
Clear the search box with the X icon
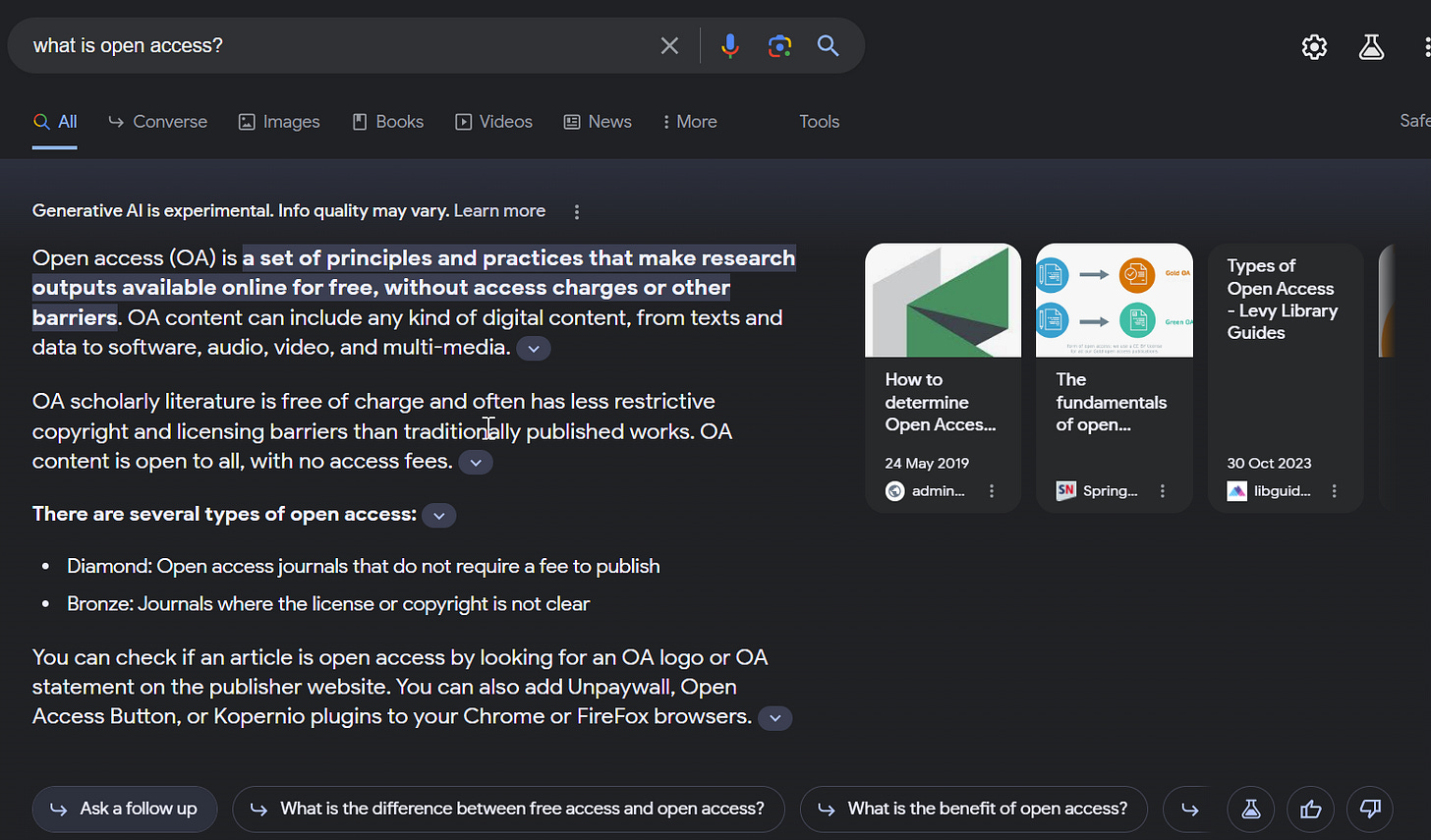point(669,46)
